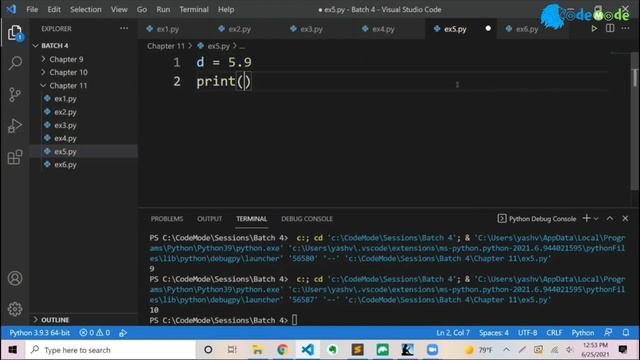Select Python language mode in status bar

(582, 333)
